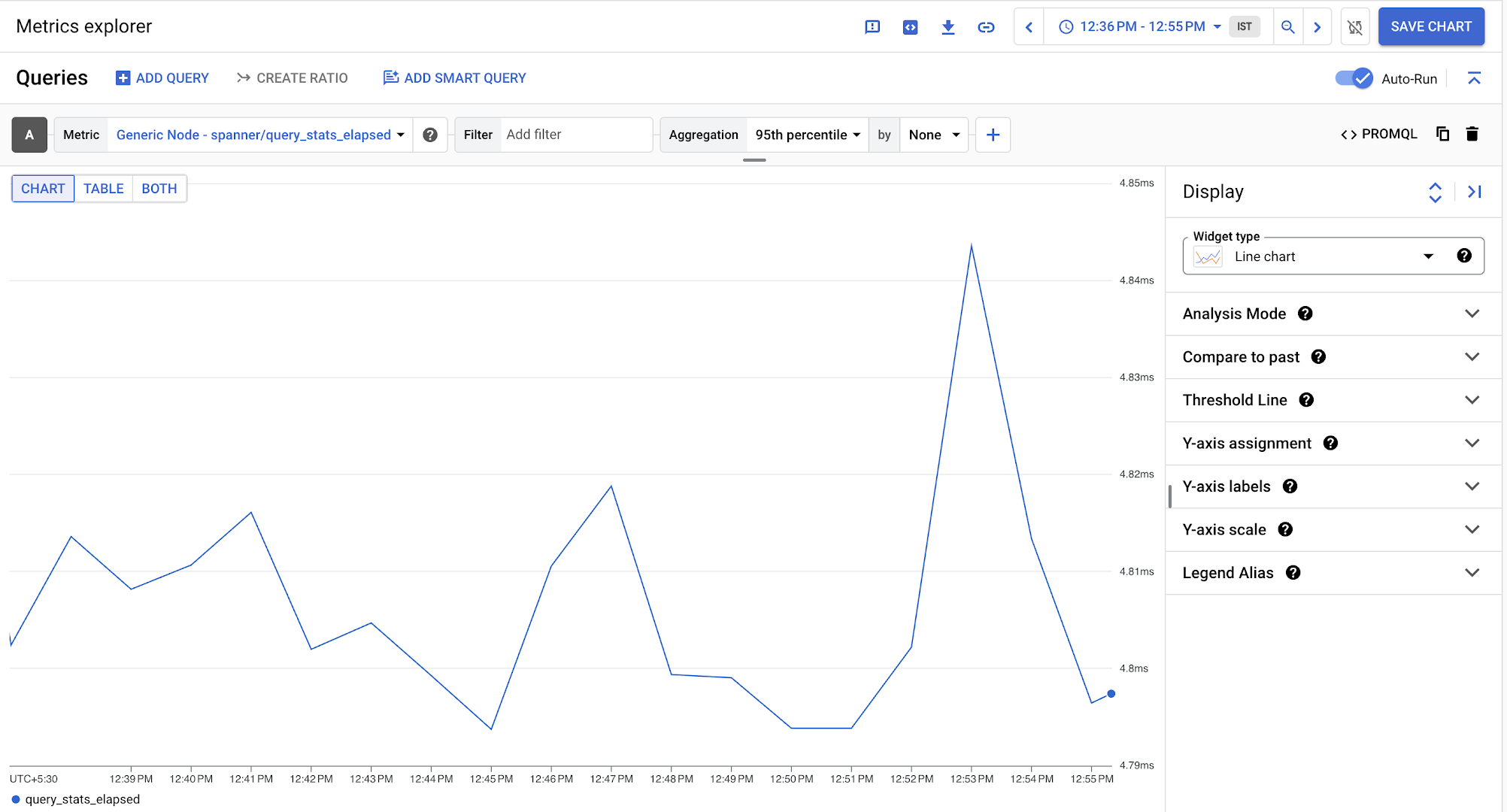Select the CHART tab
The image size is (1507, 812).
coord(43,188)
